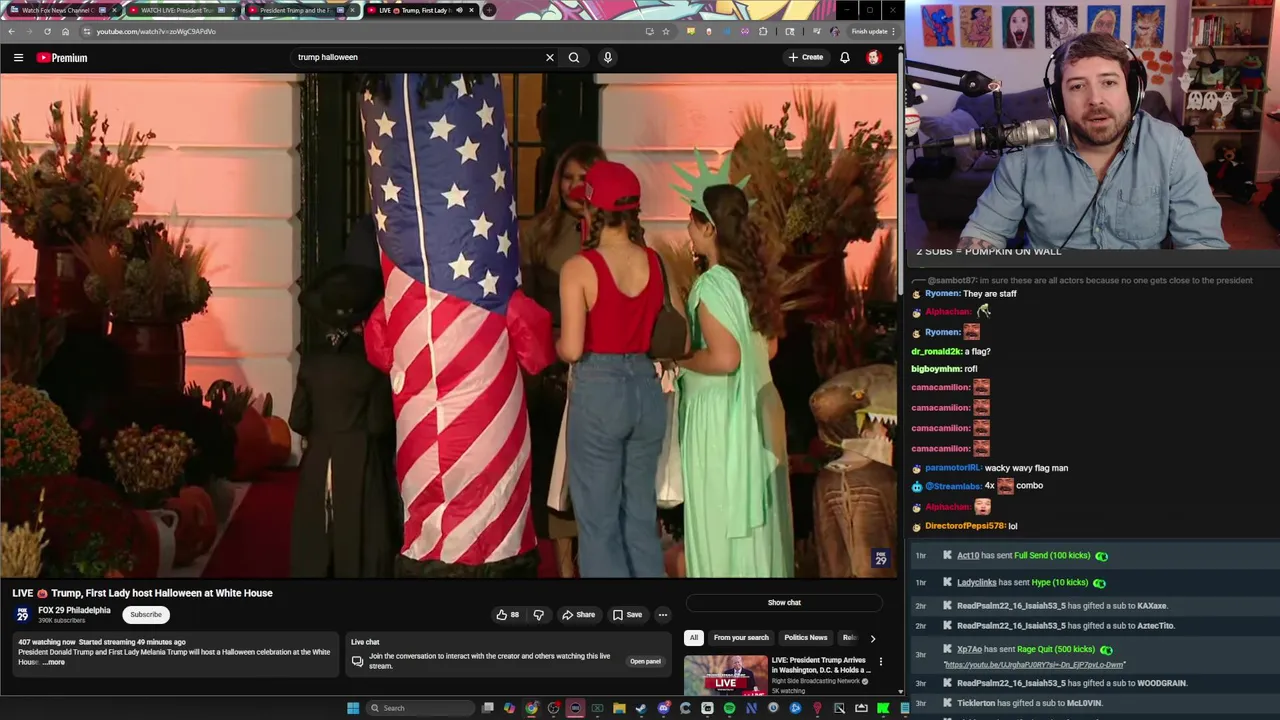Open the FOX 29 Philadelphia channel avatar
1280x720 pixels.
(22, 614)
